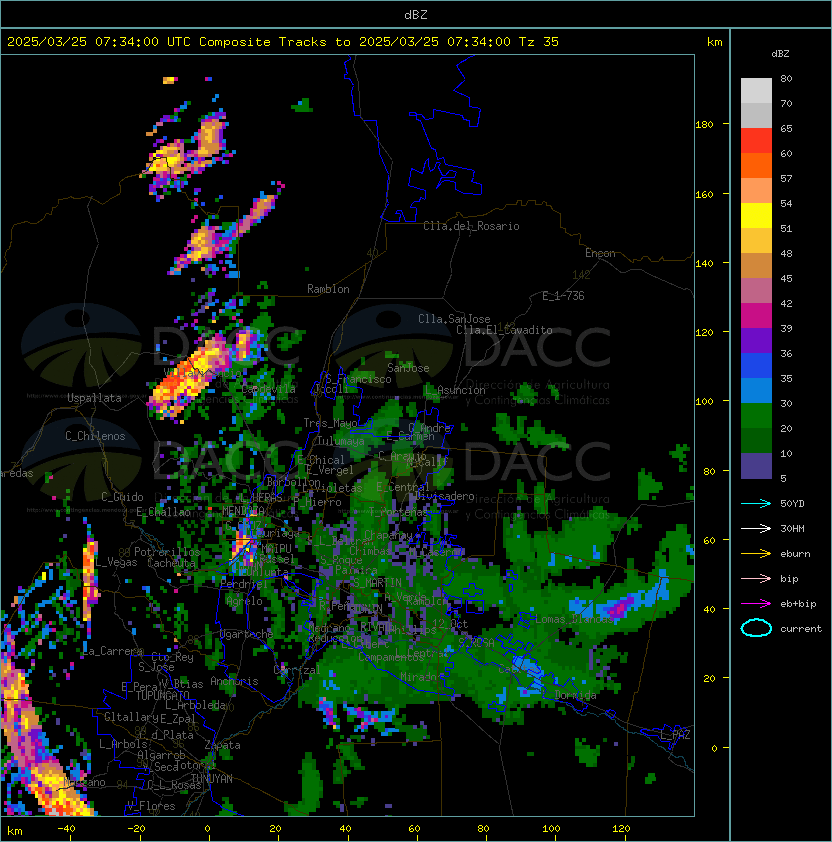
Task: Pick the purple 36–39 dBZ swatch
Action: click(756, 340)
